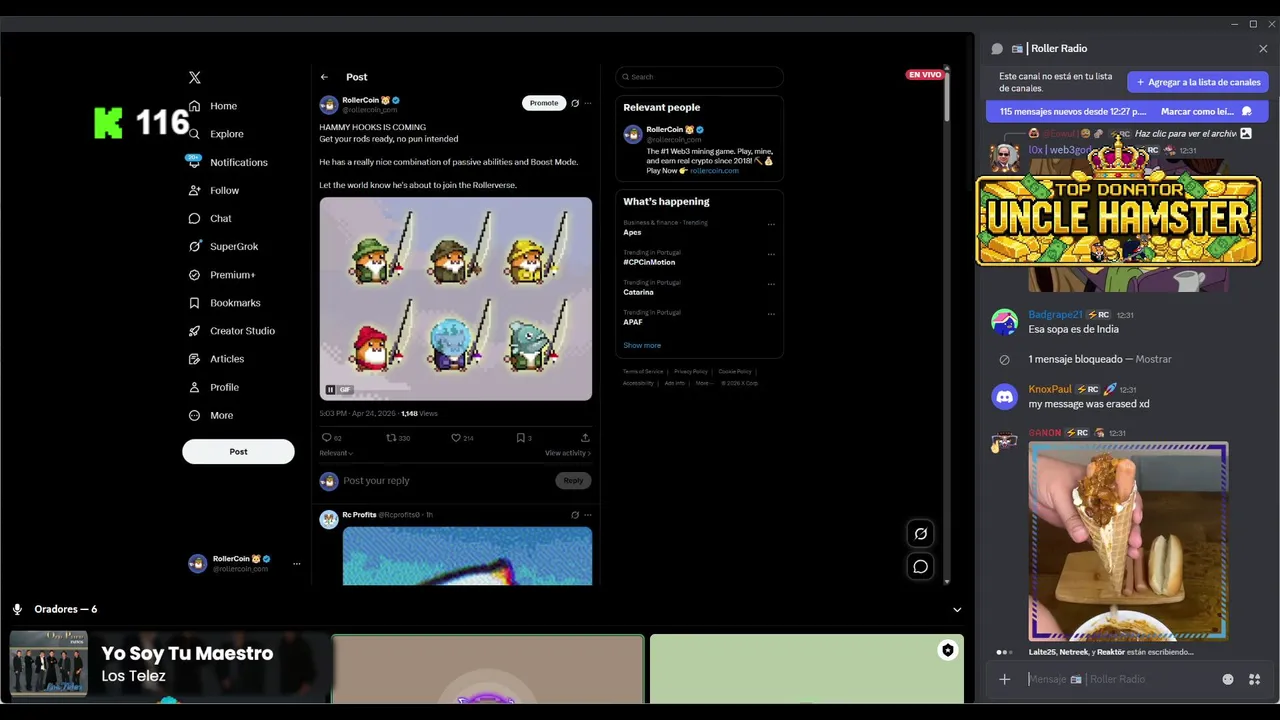Open account menu dots beside RollerCoin profile
This screenshot has width=1280, height=720.
tap(296, 564)
